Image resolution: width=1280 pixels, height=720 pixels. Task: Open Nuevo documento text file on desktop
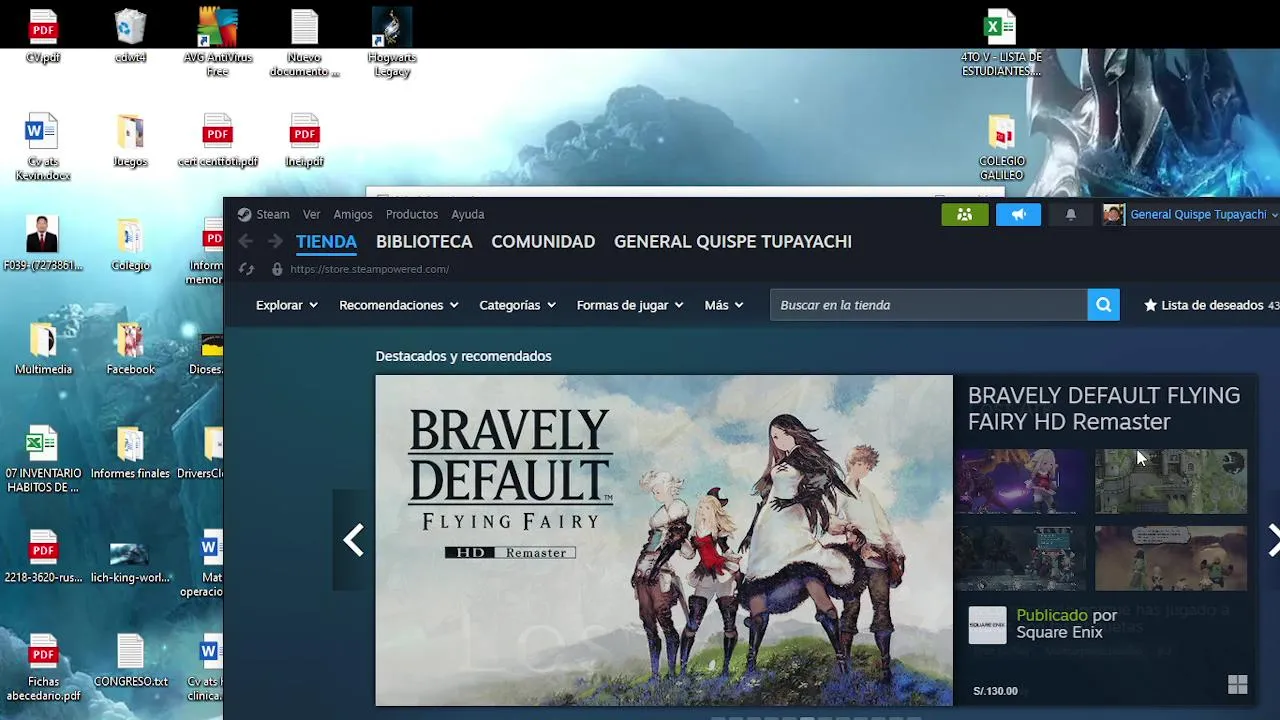pos(304,43)
